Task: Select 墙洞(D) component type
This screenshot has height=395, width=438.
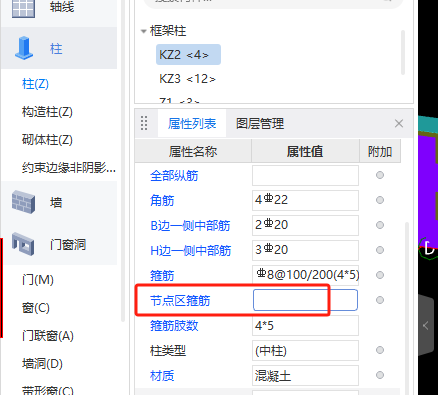Action: (x=42, y=363)
